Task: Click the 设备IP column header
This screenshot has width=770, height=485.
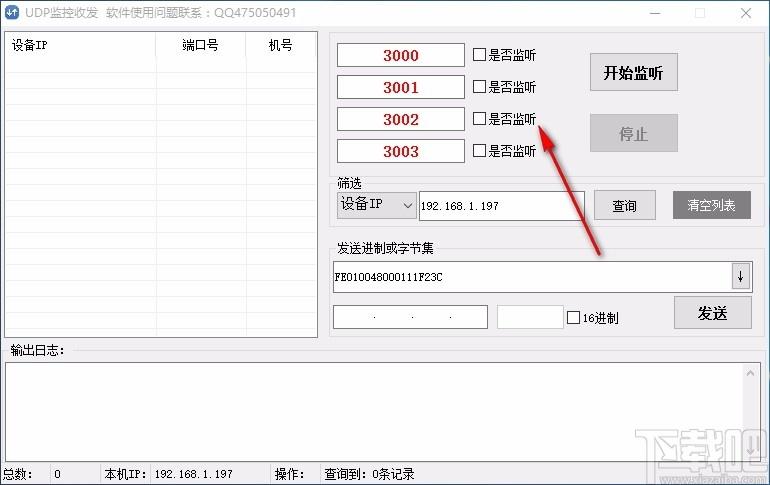Action: [81, 45]
